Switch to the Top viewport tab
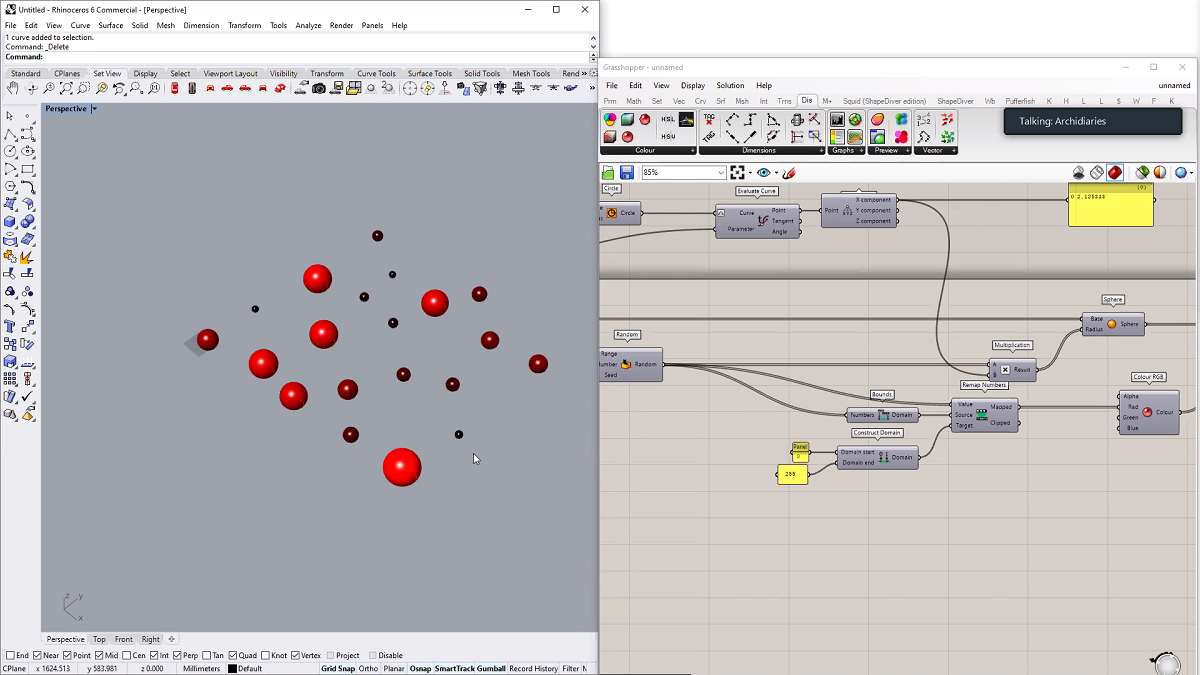Screen dimensions: 1200x675 (99, 639)
